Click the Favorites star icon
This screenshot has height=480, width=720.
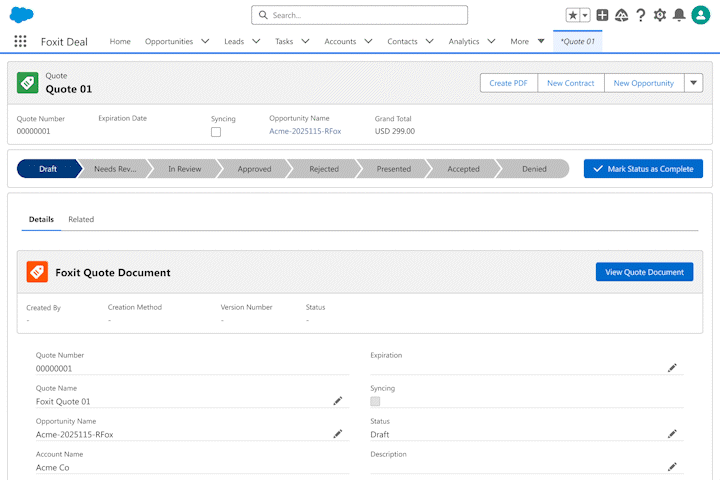click(x=573, y=15)
